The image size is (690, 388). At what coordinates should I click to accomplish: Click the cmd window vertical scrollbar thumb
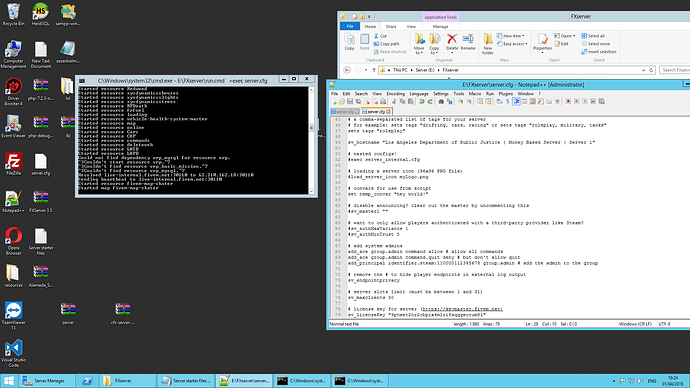tap(312, 128)
